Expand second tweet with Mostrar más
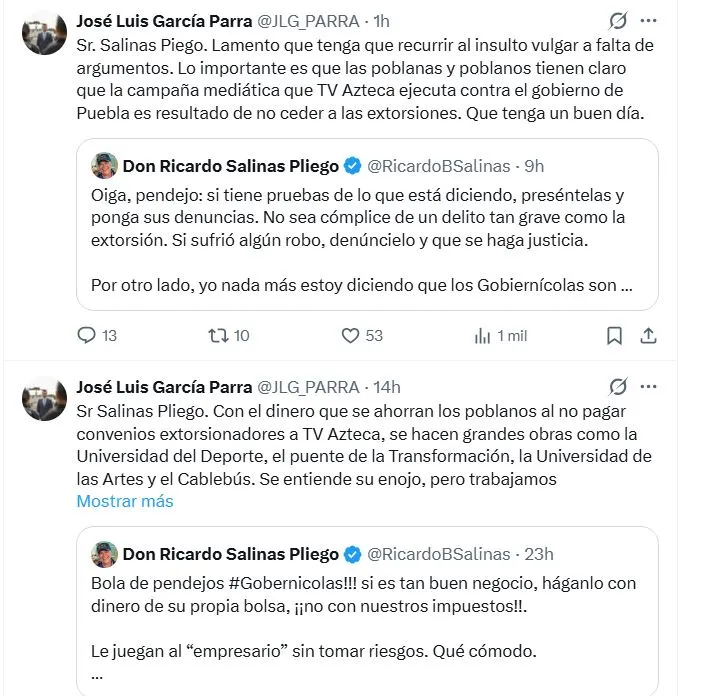The image size is (709, 696). pyautogui.click(x=125, y=502)
